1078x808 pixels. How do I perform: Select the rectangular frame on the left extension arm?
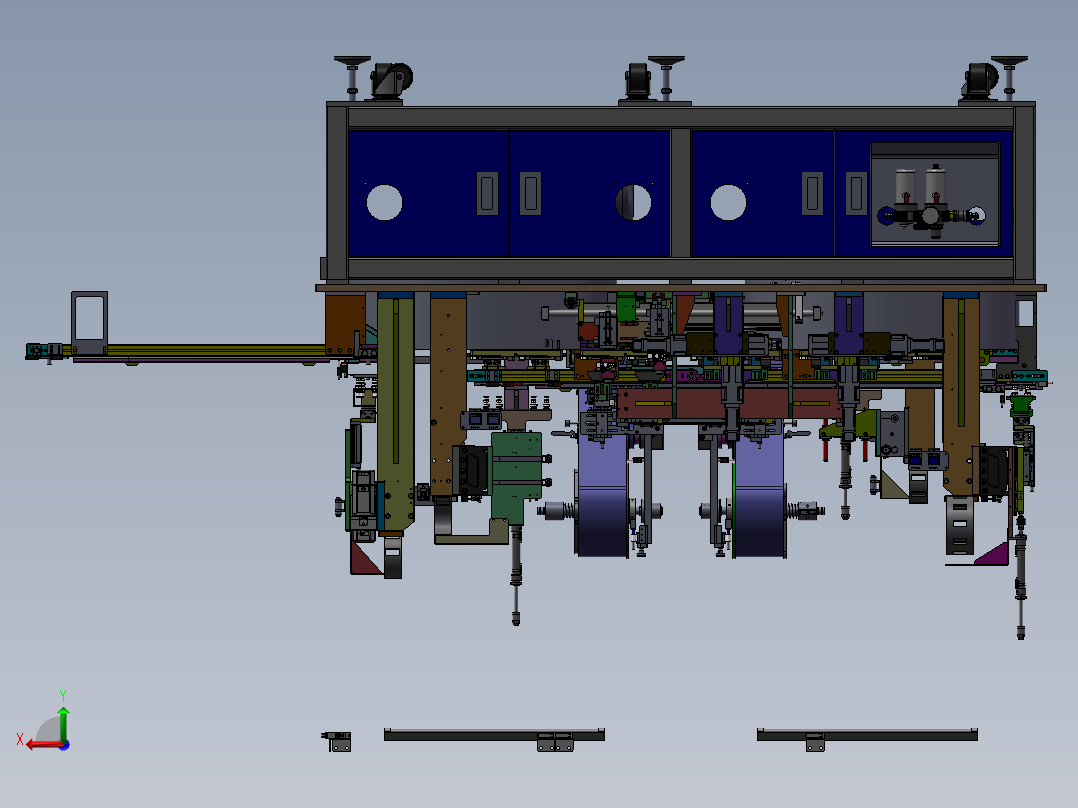(x=89, y=323)
